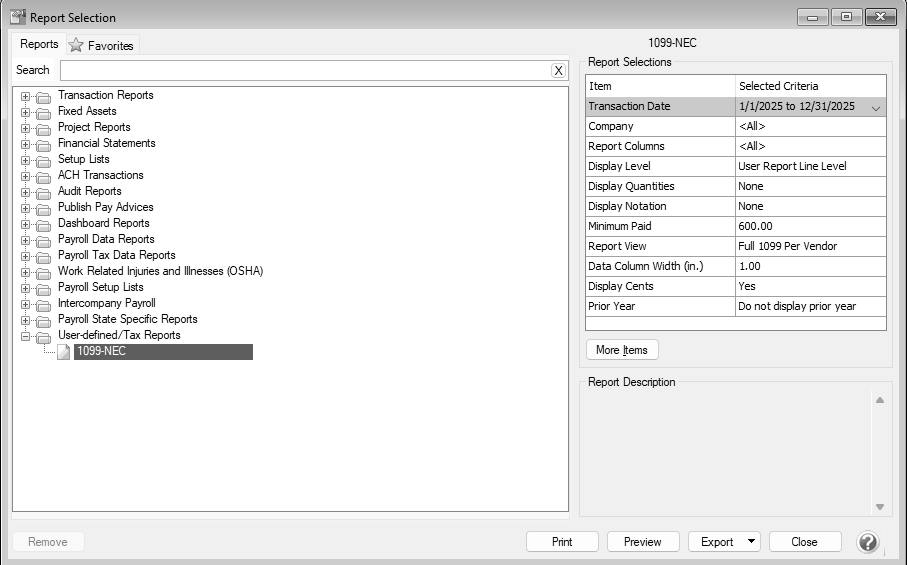
Task: Click the 1099-NEC report document icon
Action: (x=63, y=352)
